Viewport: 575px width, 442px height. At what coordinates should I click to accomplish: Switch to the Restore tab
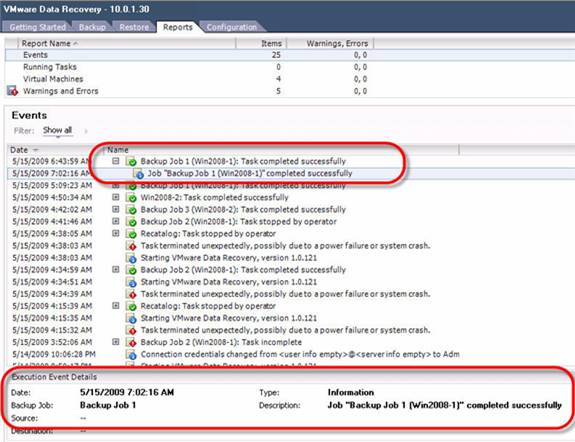(134, 27)
